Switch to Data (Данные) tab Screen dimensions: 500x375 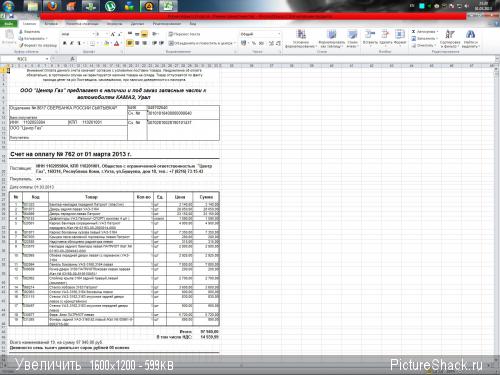pyautogui.click(x=137, y=24)
